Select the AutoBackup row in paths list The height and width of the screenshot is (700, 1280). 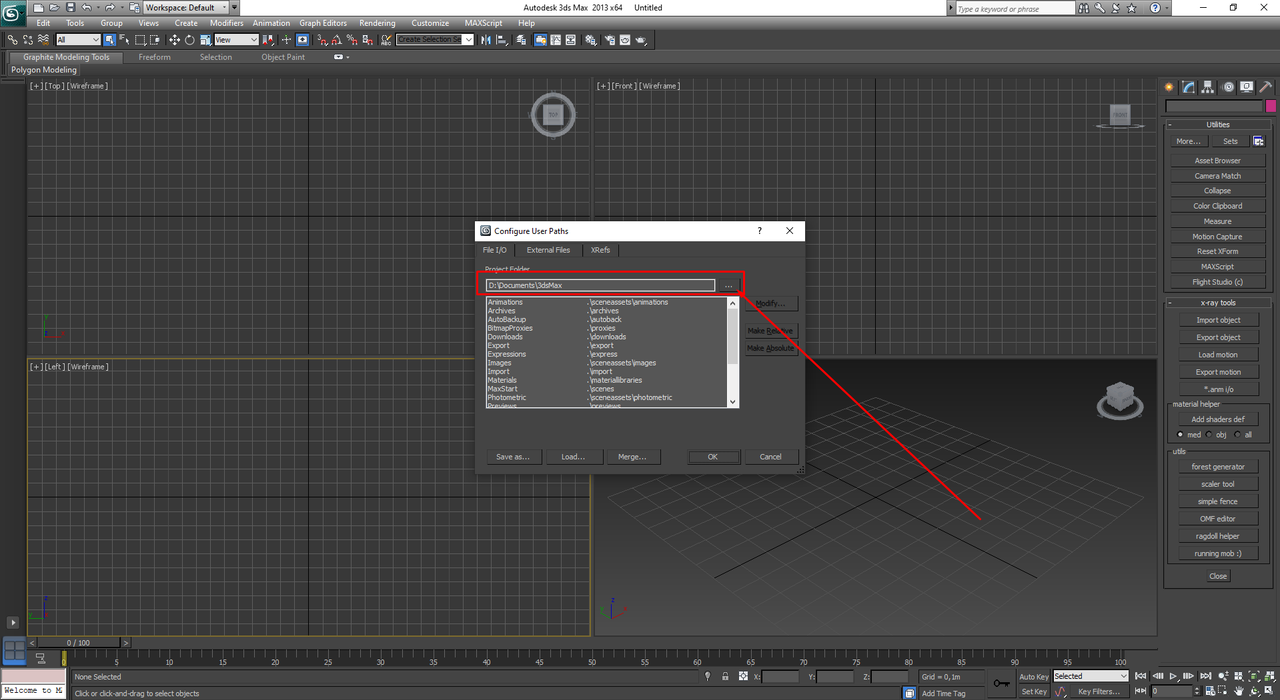607,320
